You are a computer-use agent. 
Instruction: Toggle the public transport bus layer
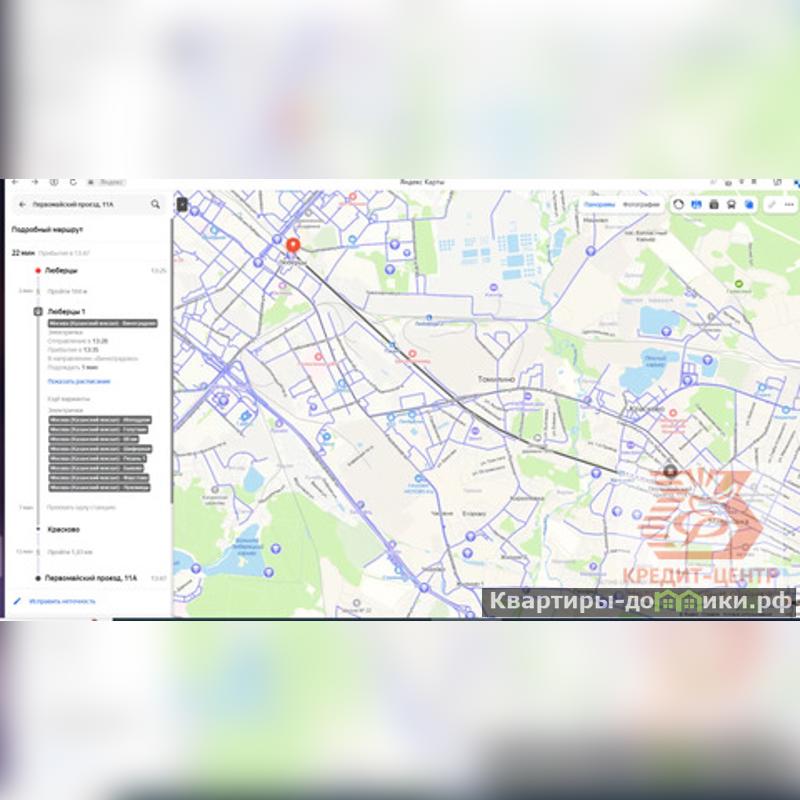tap(731, 204)
